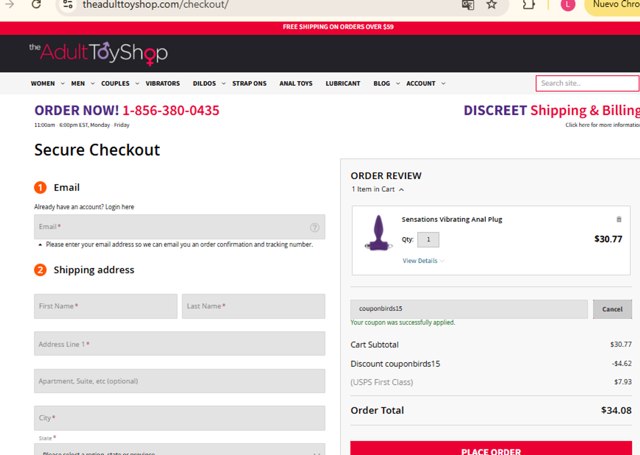Open the browser extensions puzzle icon

click(529, 4)
